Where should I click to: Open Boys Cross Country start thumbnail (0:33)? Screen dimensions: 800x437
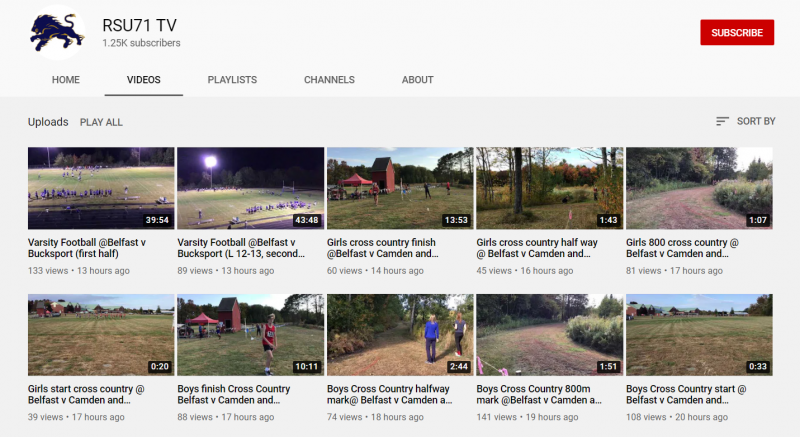(x=699, y=335)
